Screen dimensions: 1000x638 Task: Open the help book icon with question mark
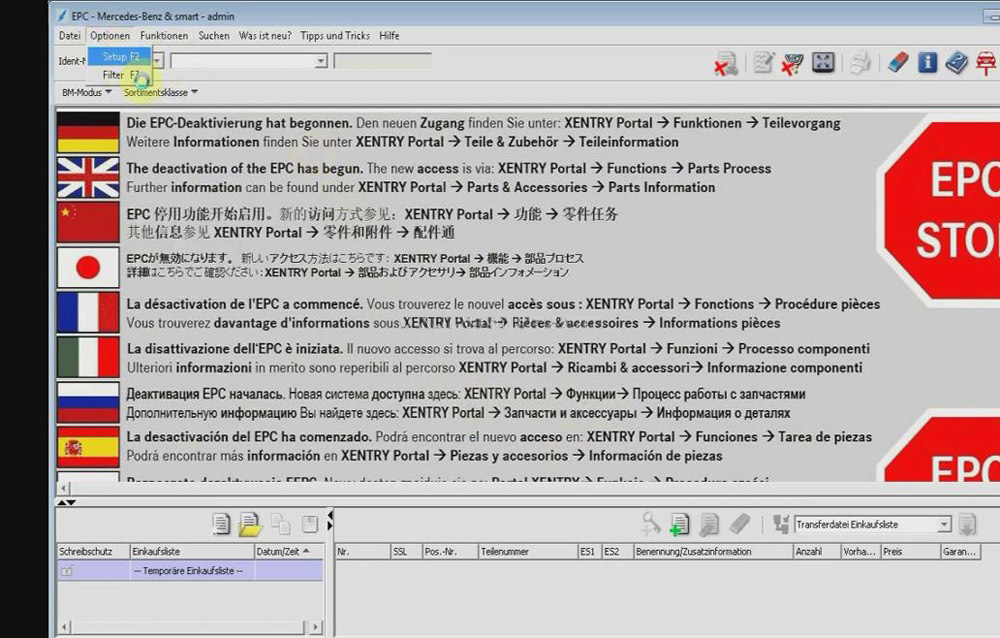tap(957, 63)
